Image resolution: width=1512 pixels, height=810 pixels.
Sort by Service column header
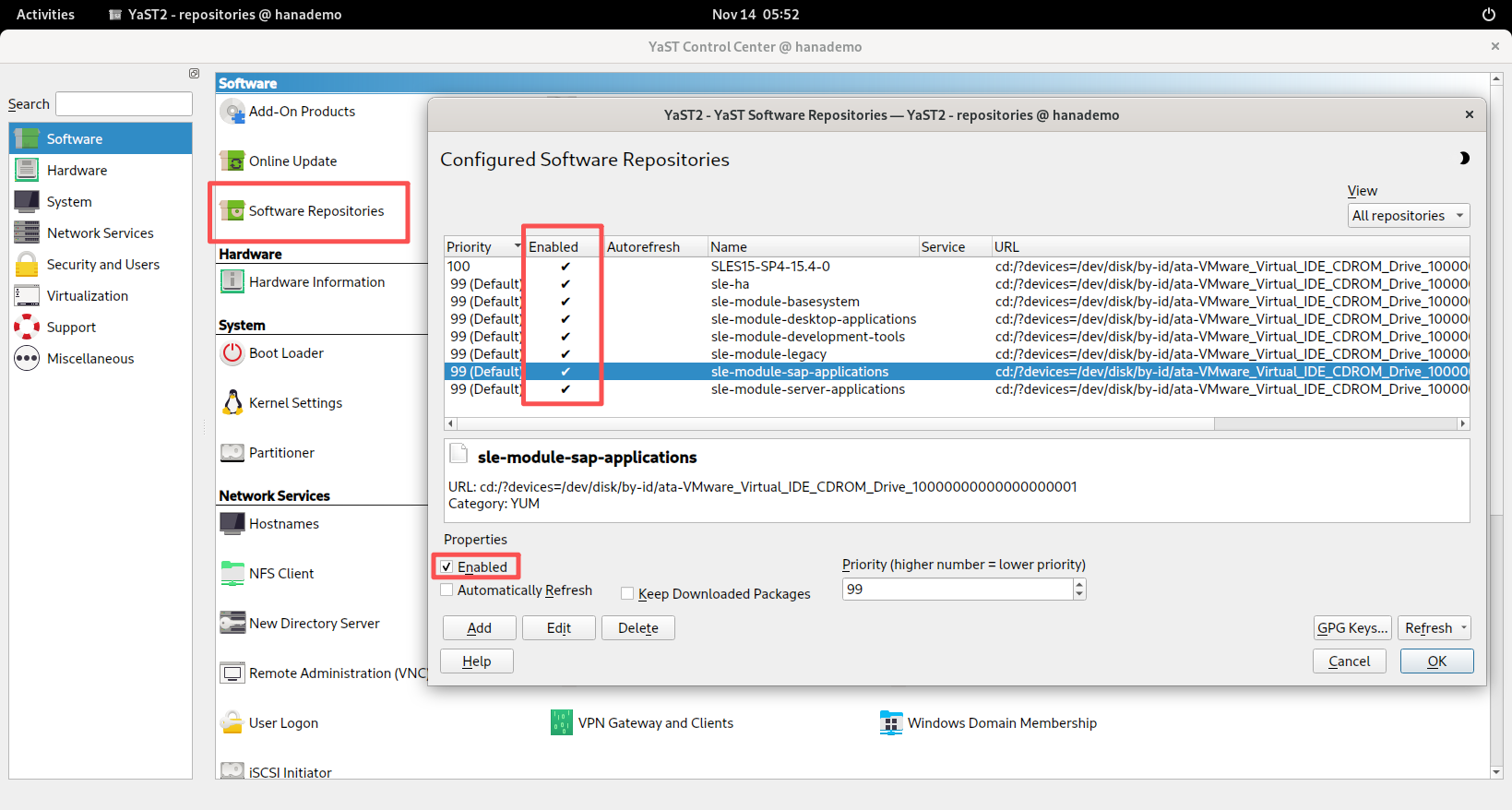pos(954,247)
